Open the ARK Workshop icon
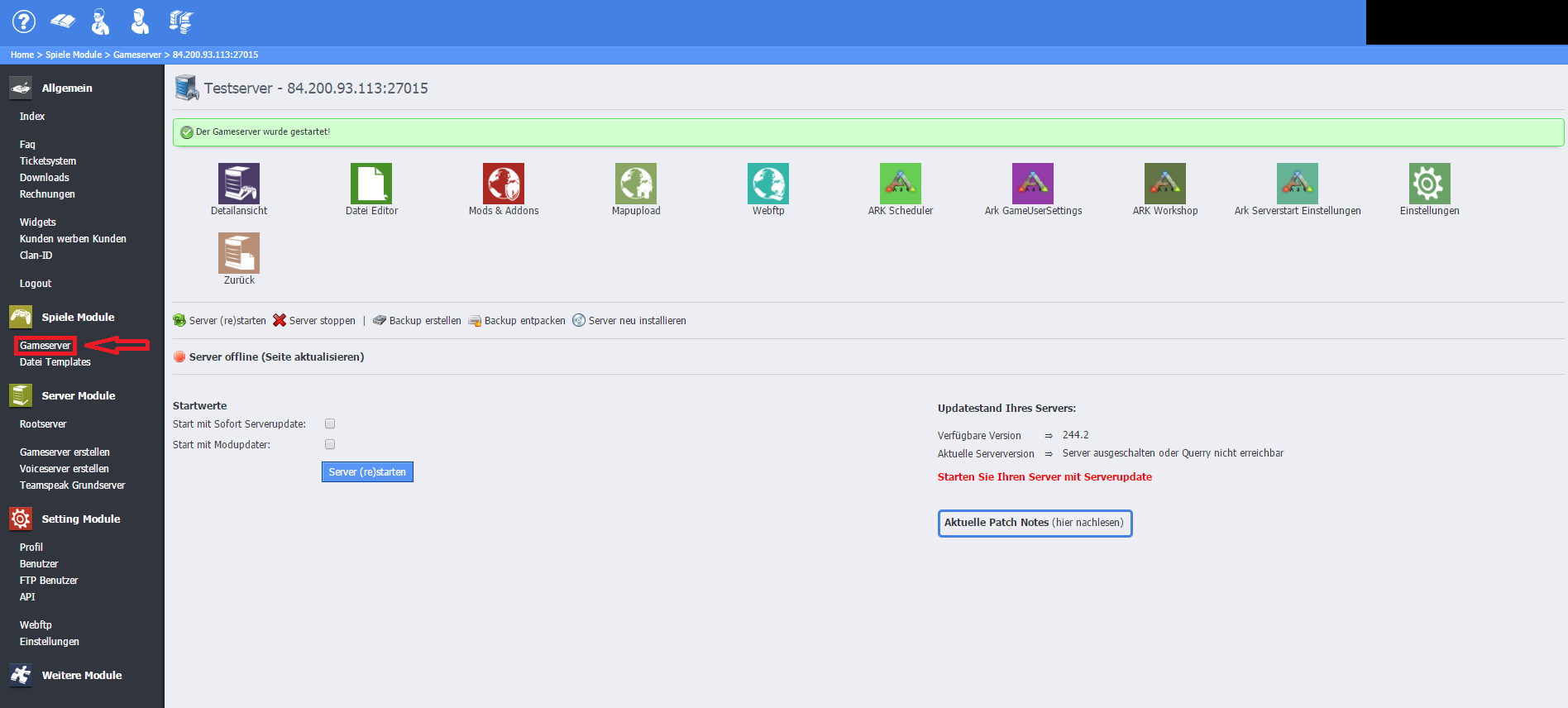This screenshot has height=708, width=1568. click(1165, 184)
